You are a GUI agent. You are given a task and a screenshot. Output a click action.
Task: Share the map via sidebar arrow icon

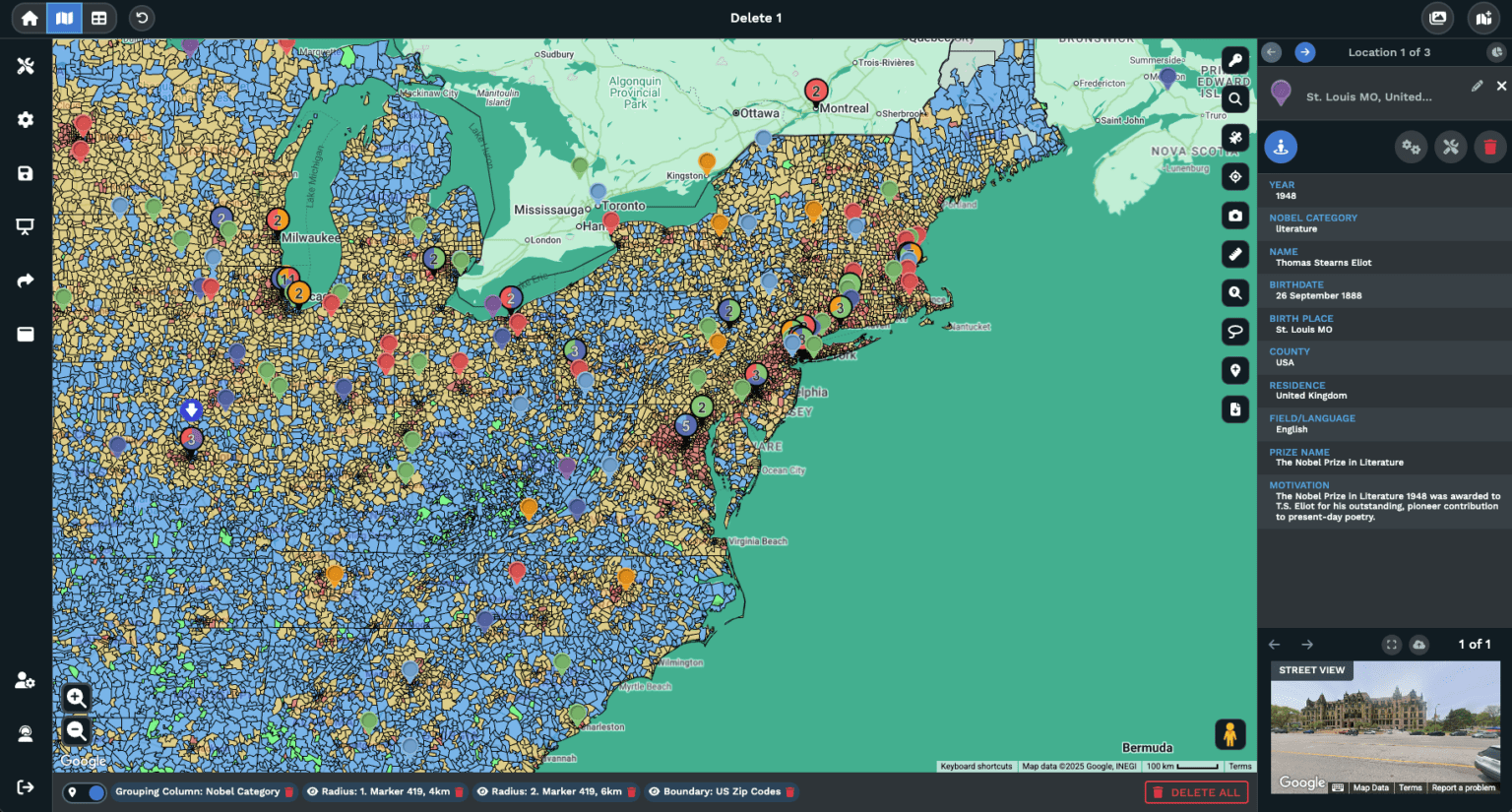tap(26, 281)
